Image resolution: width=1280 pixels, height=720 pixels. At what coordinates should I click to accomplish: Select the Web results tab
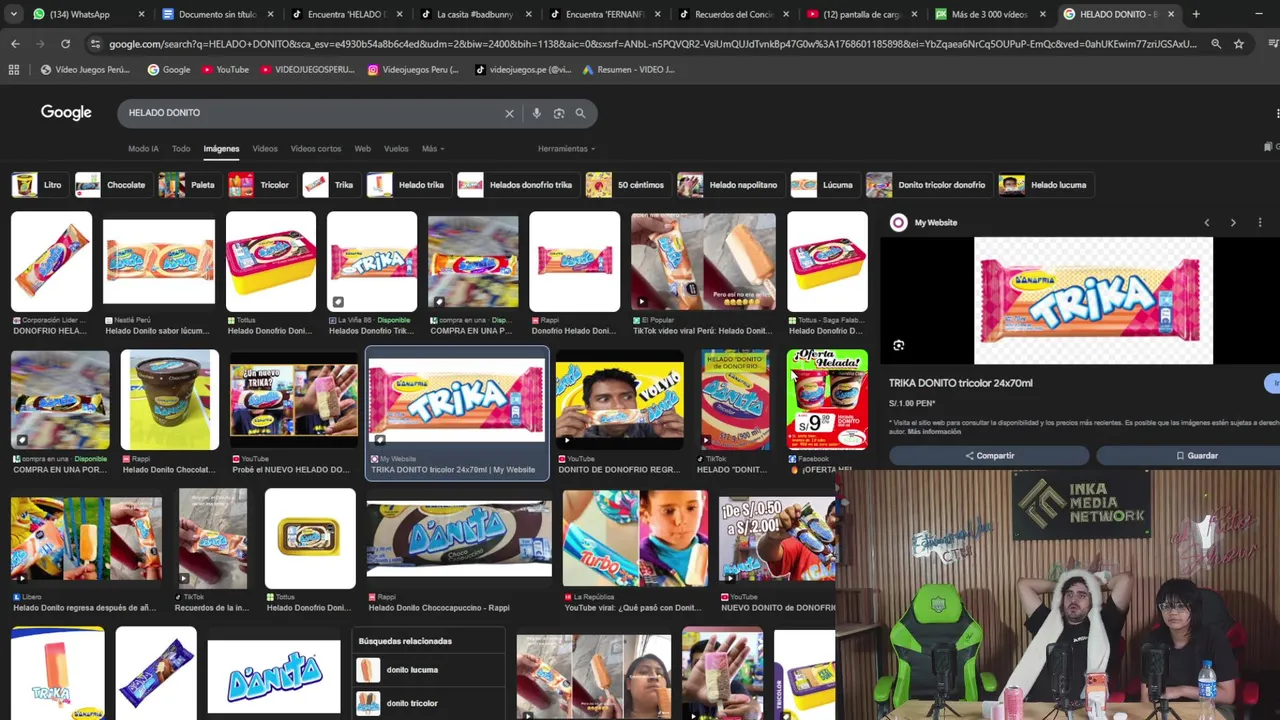[x=363, y=149]
